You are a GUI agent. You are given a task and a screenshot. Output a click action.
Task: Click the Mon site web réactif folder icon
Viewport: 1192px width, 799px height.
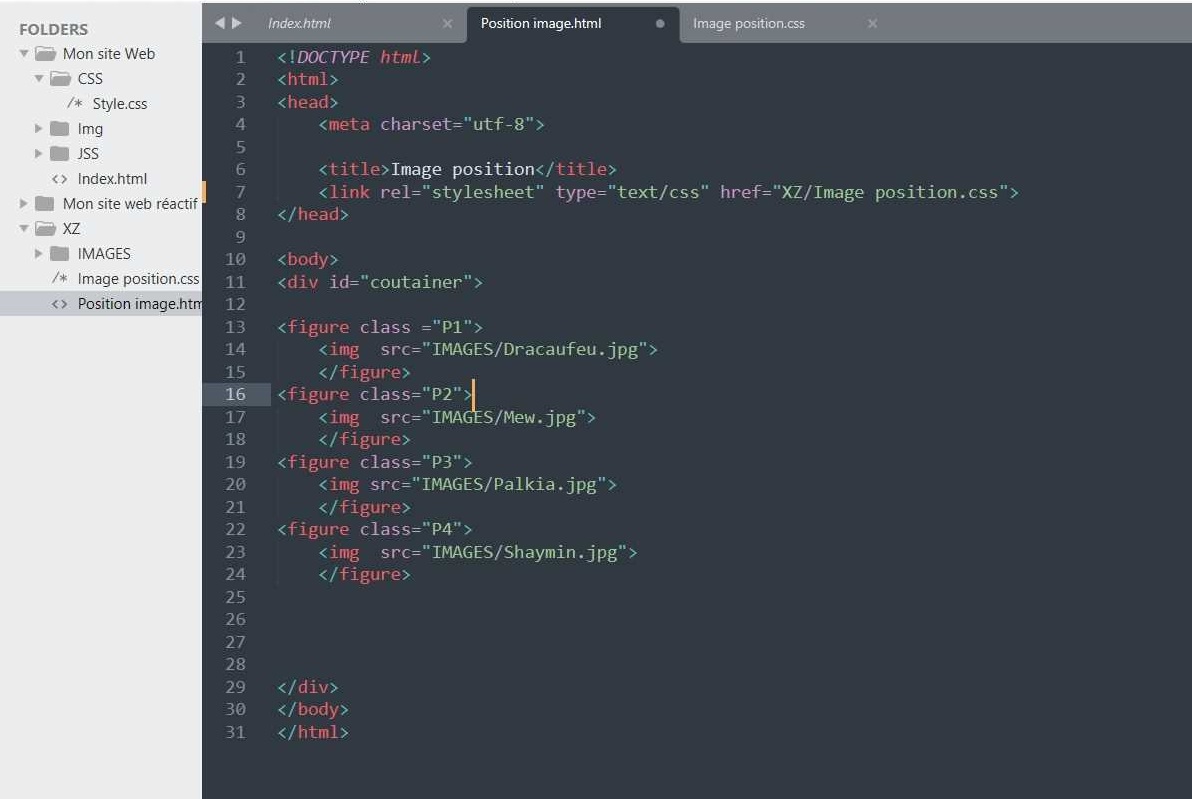coord(46,204)
